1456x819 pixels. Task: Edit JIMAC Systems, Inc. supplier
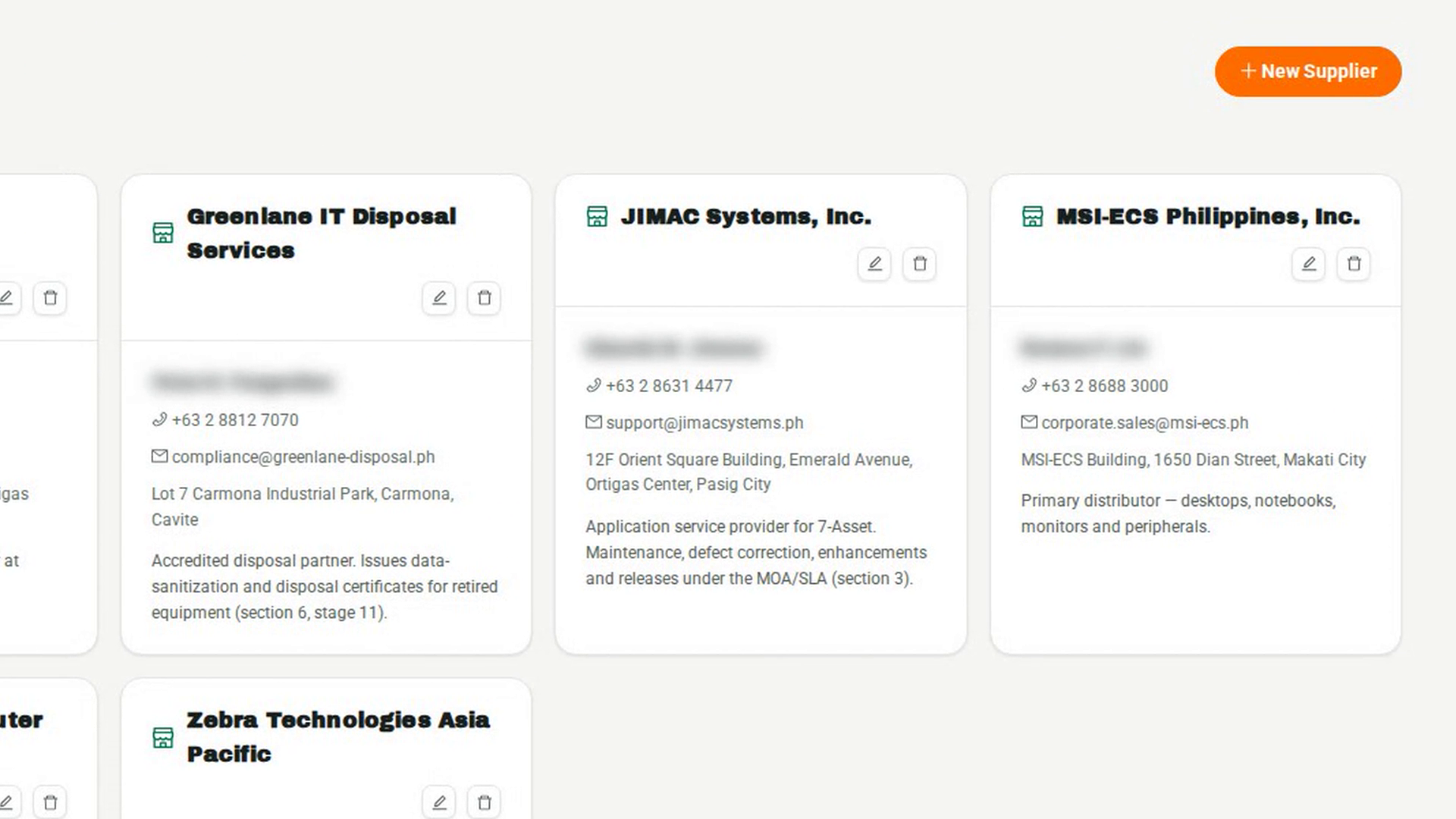click(x=874, y=264)
